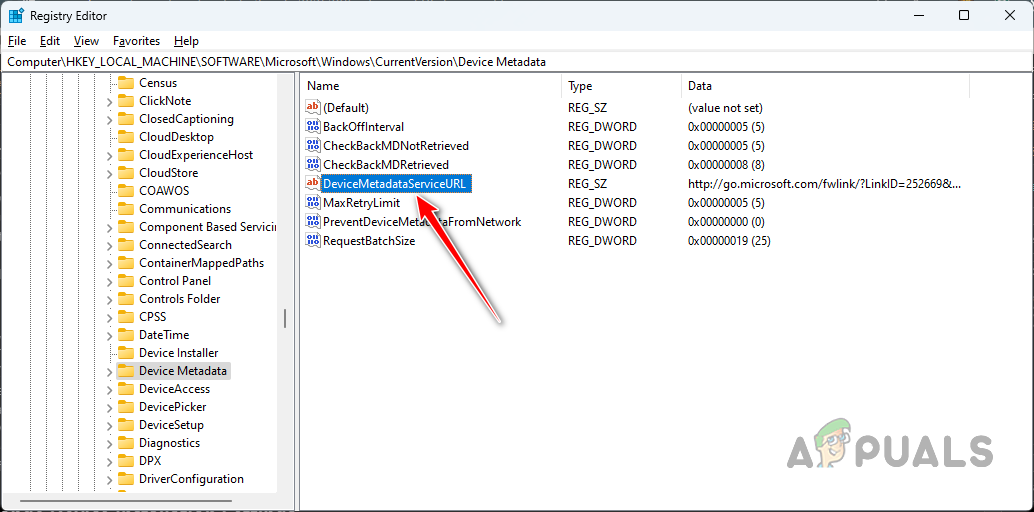Expand the DateTime key chevron
The image size is (1034, 512).
pyautogui.click(x=109, y=335)
